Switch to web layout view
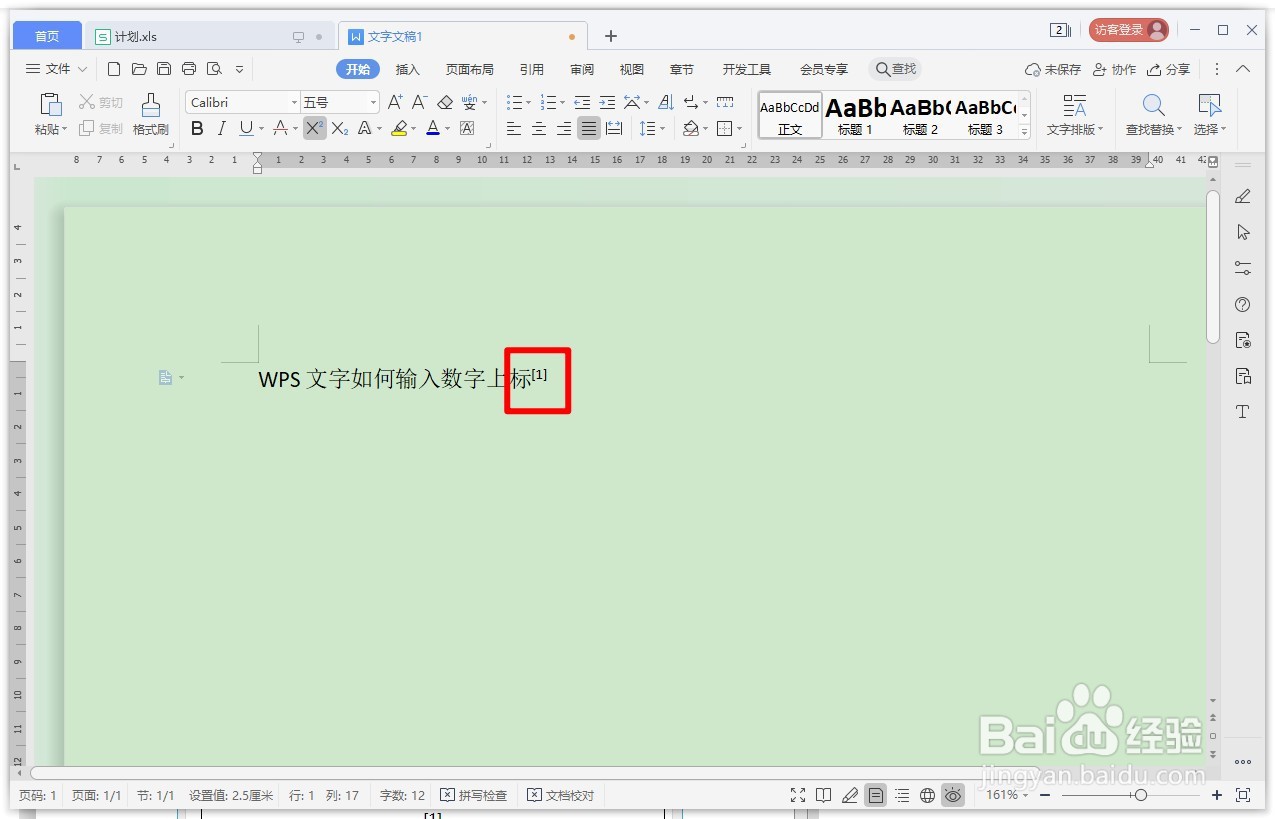Image resolution: width=1275 pixels, height=819 pixels. click(925, 795)
